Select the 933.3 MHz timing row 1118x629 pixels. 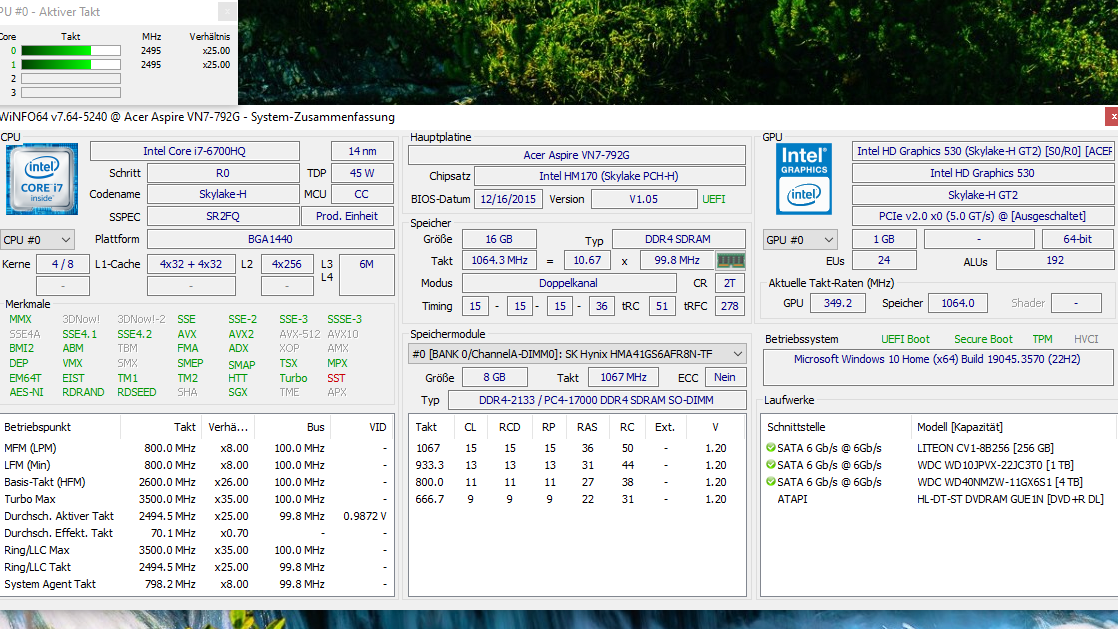point(577,465)
